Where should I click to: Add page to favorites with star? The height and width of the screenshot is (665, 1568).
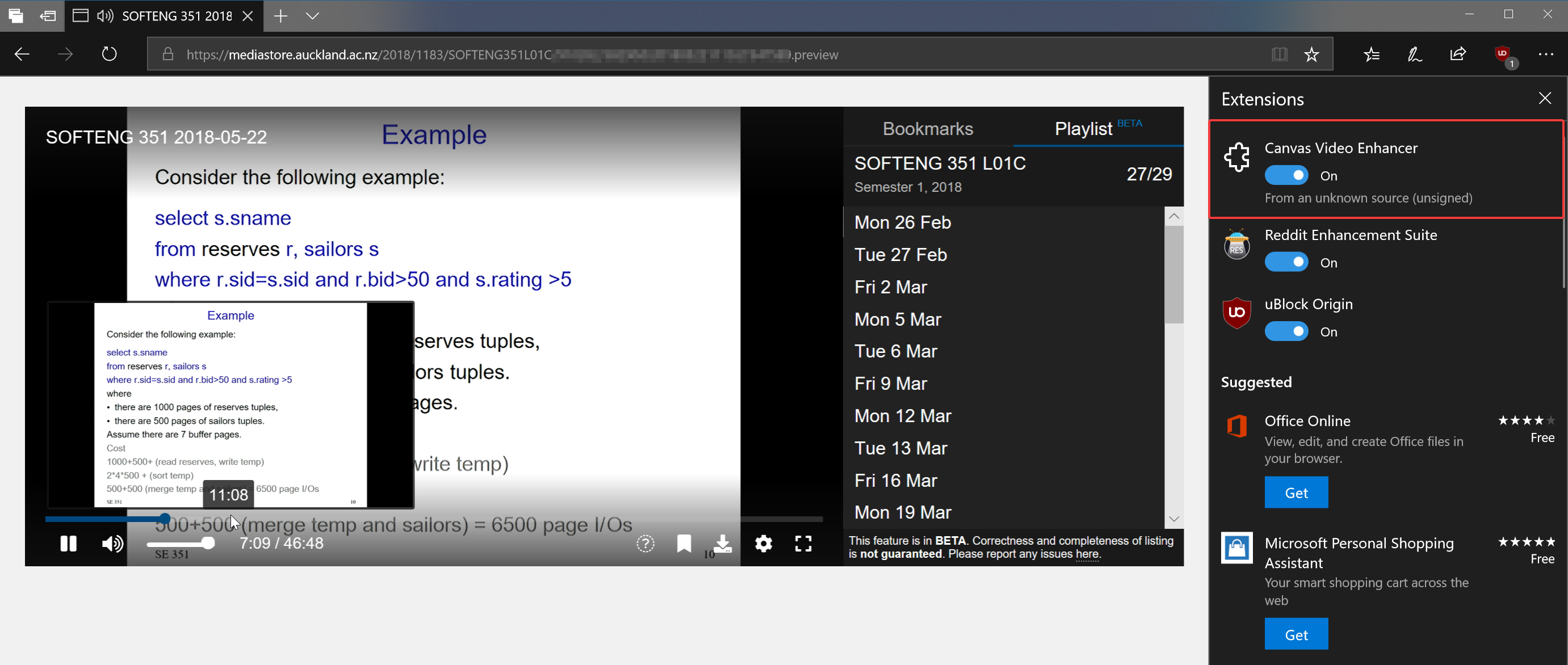pos(1311,54)
